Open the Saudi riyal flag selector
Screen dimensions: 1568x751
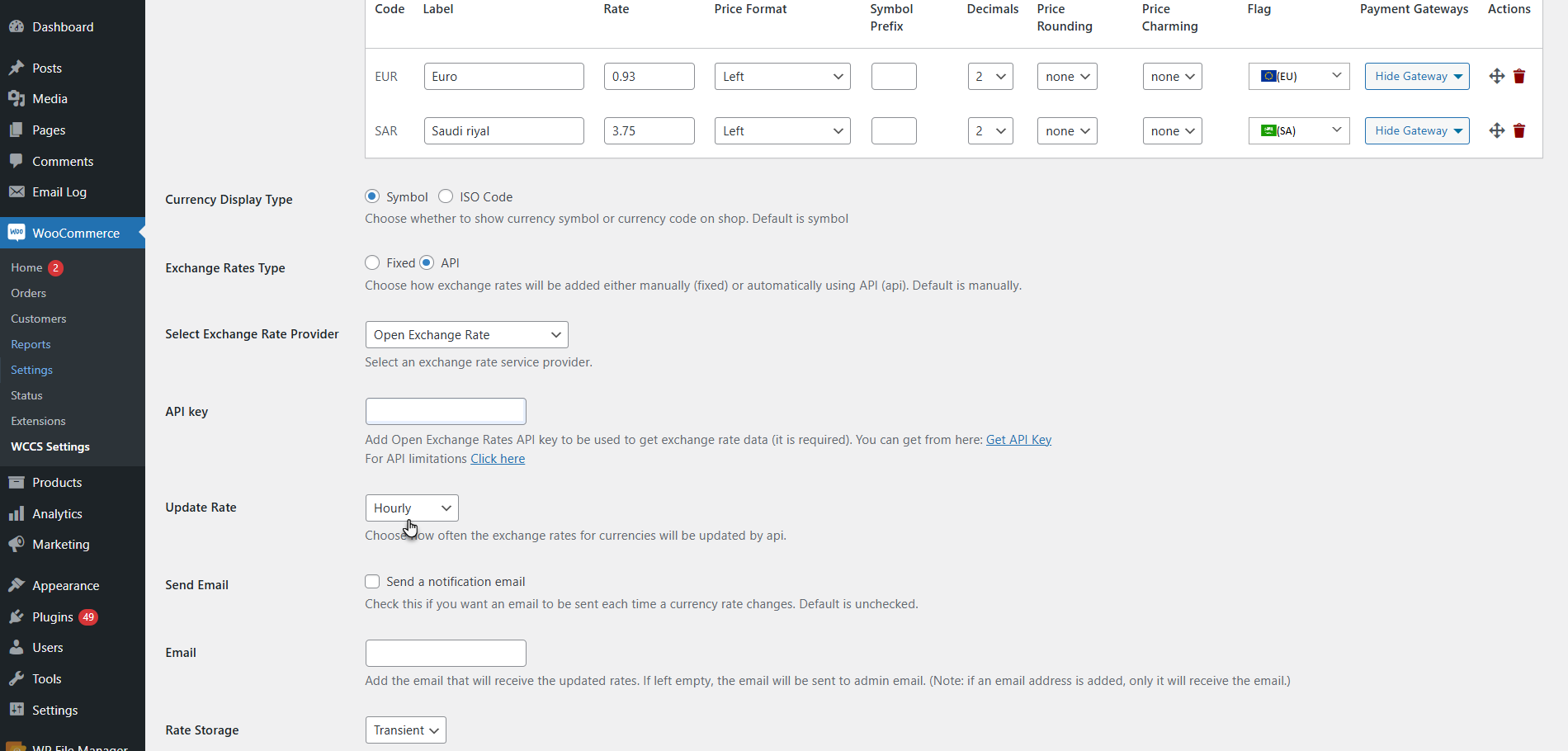pyautogui.click(x=1298, y=130)
